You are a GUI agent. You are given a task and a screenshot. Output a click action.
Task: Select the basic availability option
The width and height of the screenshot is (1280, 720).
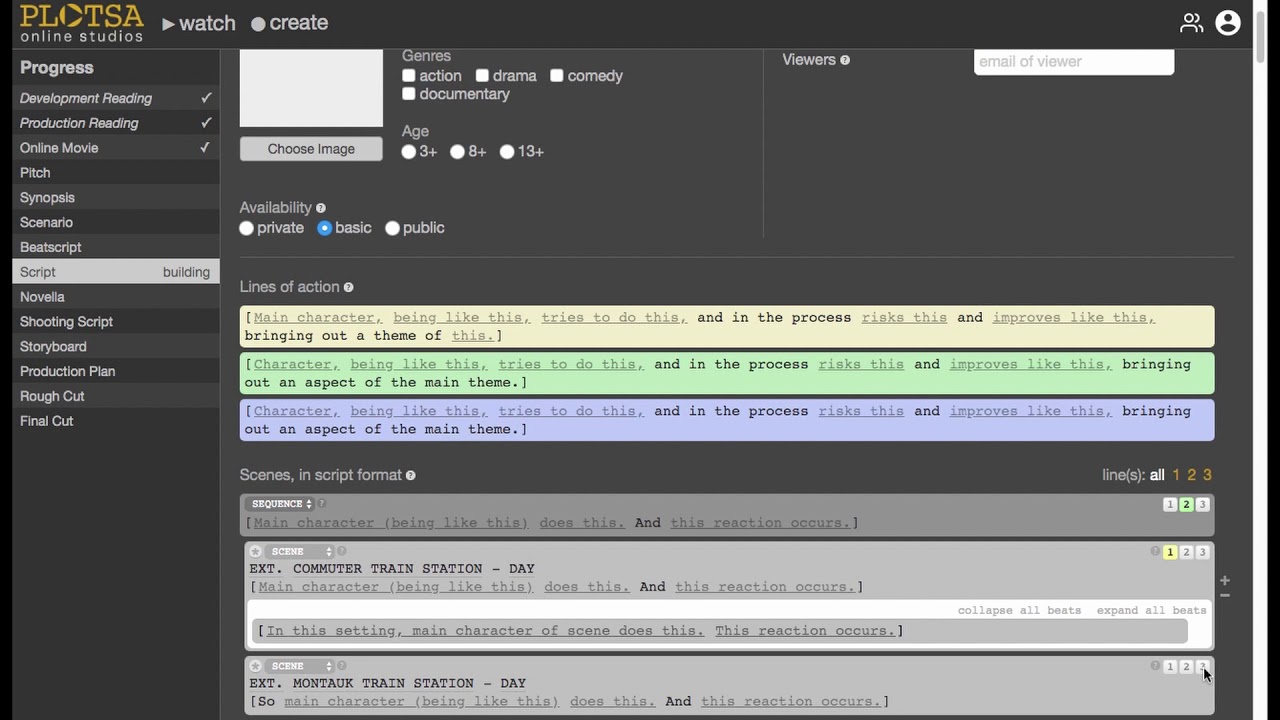324,228
